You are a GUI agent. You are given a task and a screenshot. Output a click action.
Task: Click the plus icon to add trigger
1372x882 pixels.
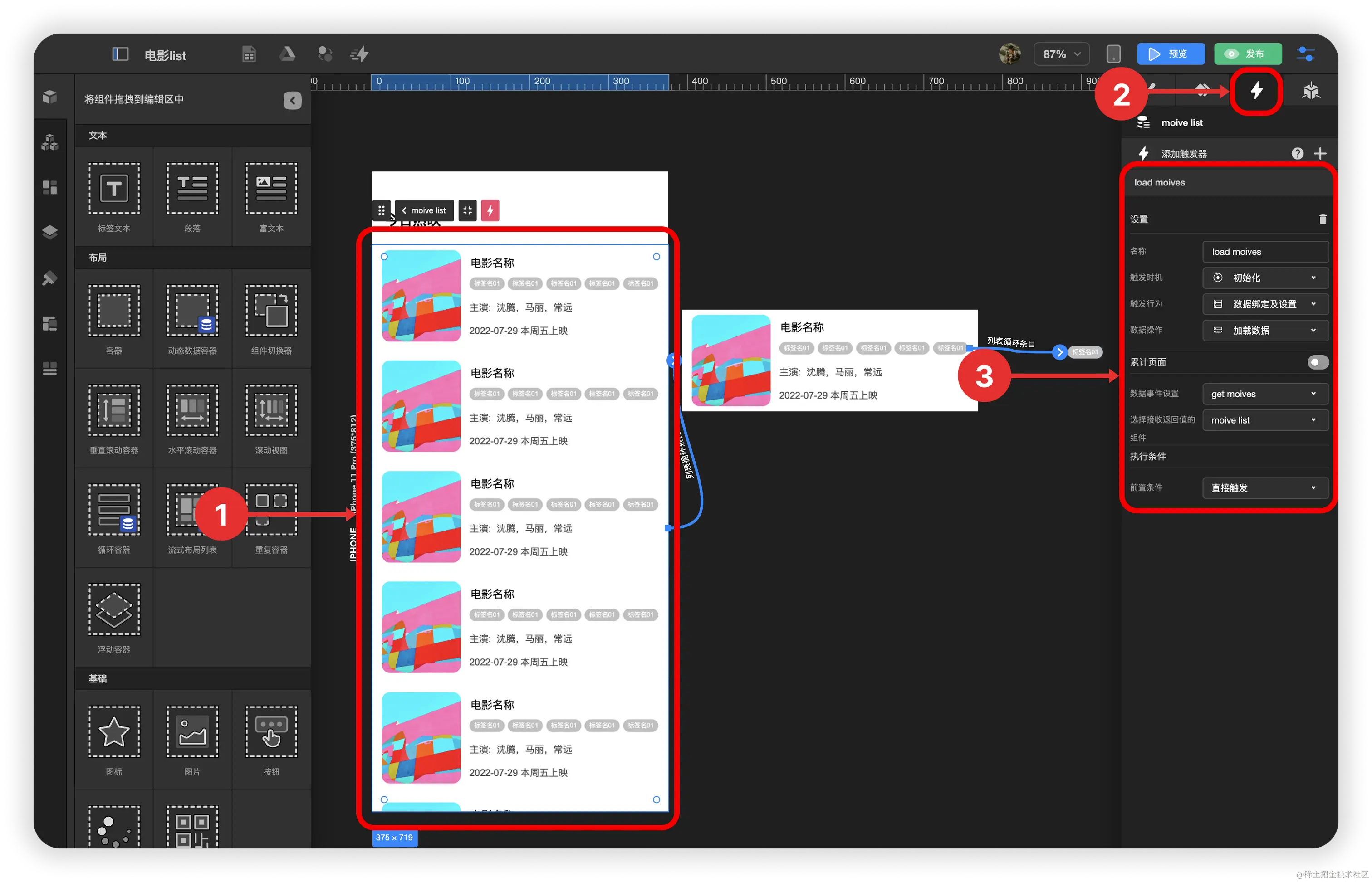tap(1320, 153)
